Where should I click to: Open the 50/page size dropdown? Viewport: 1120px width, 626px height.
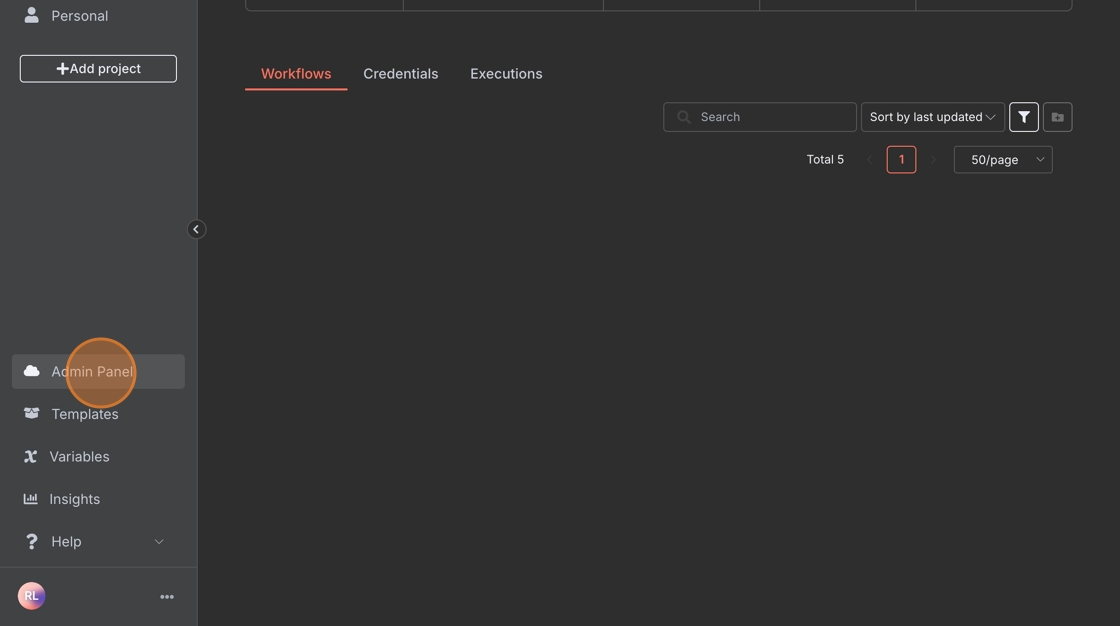pos(1003,160)
